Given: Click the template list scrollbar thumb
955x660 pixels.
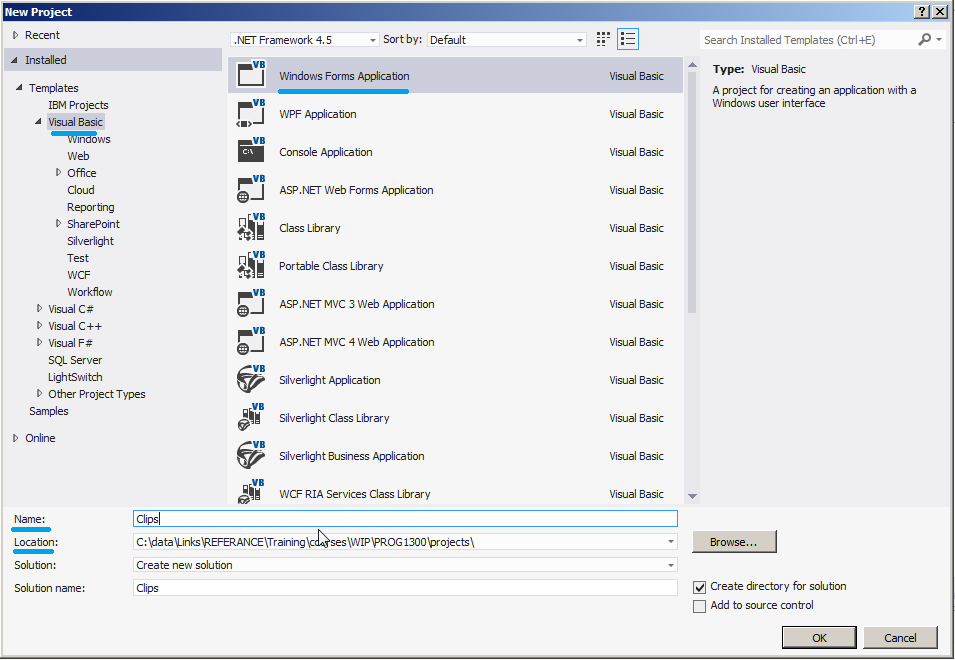Looking at the screenshot, I should pyautogui.click(x=692, y=192).
